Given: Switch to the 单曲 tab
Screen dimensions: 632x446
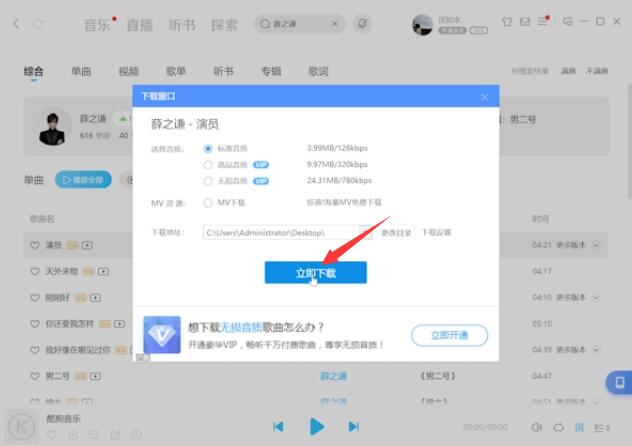Looking at the screenshot, I should 81,71.
